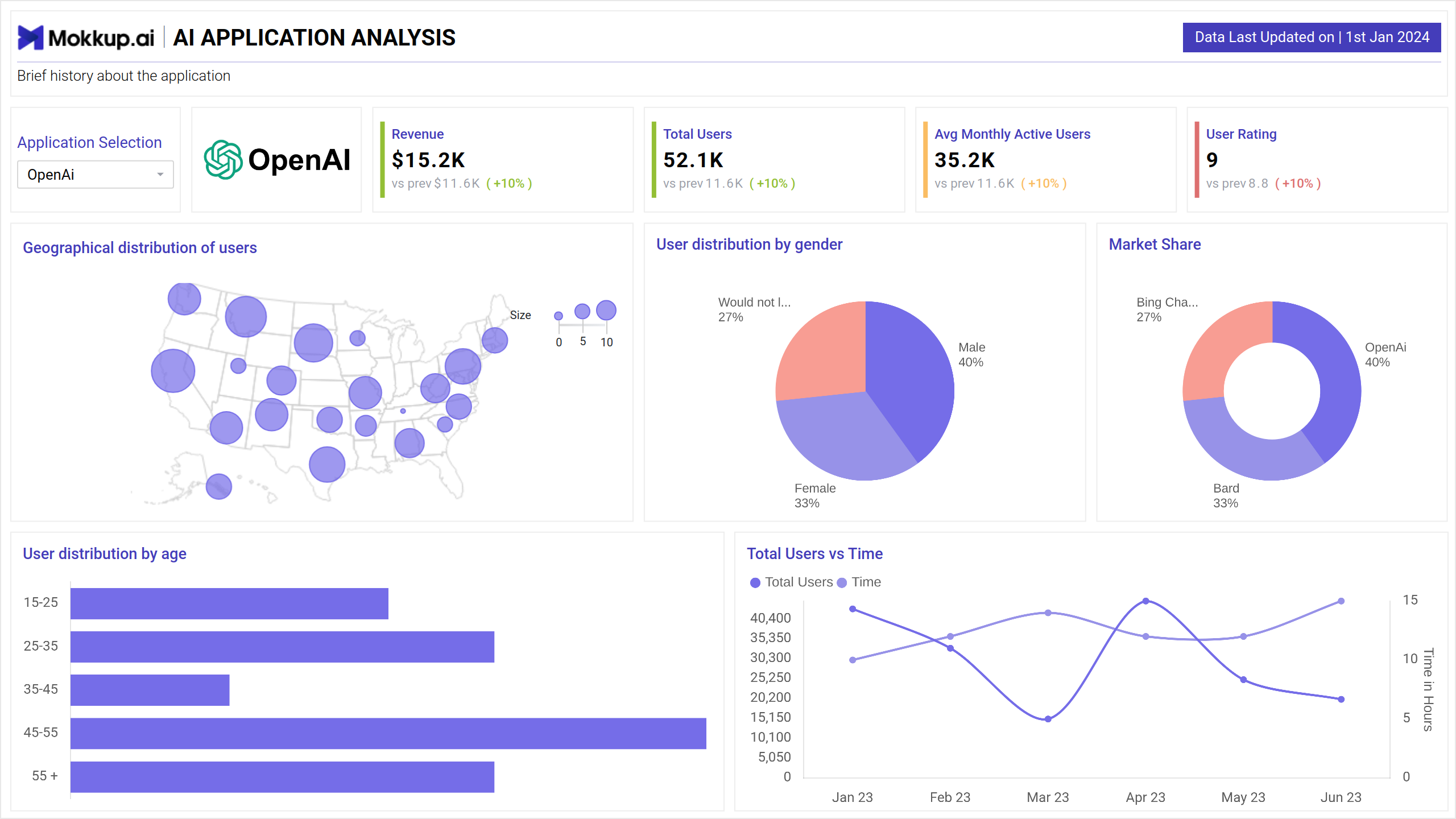The height and width of the screenshot is (819, 1456).
Task: Click the User Rating card title
Action: (1241, 134)
